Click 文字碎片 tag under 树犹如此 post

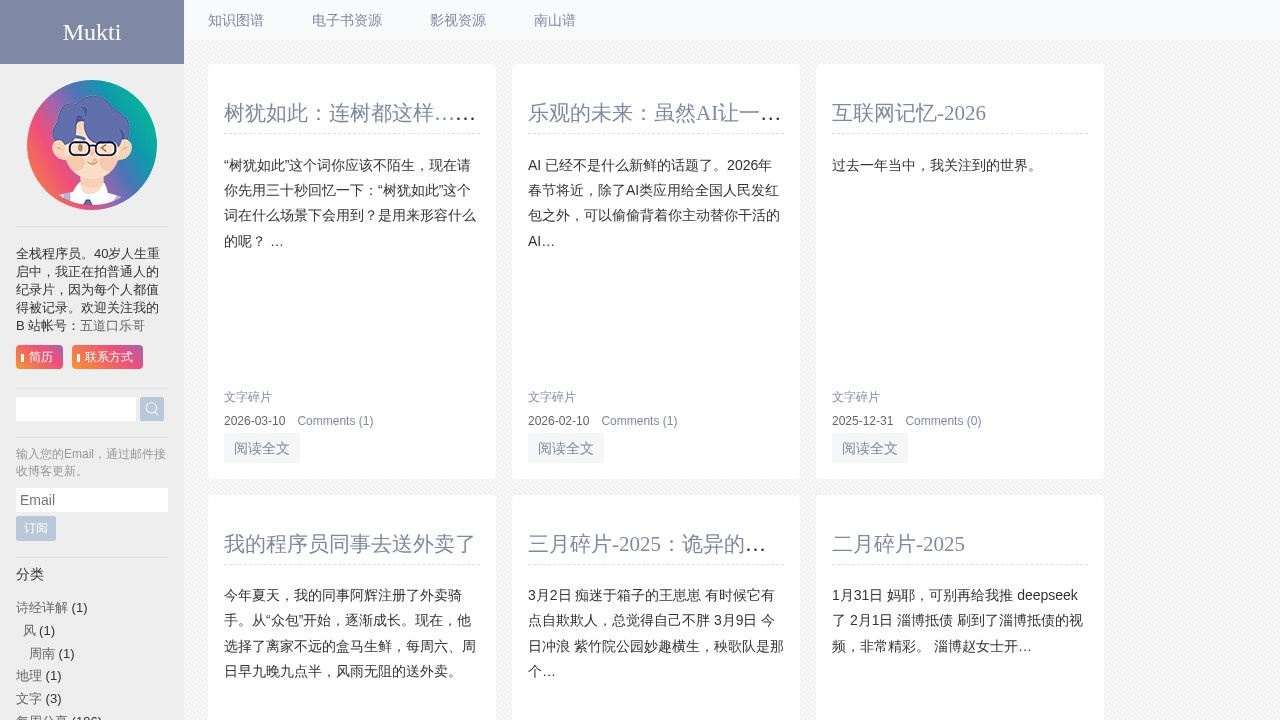(x=248, y=397)
